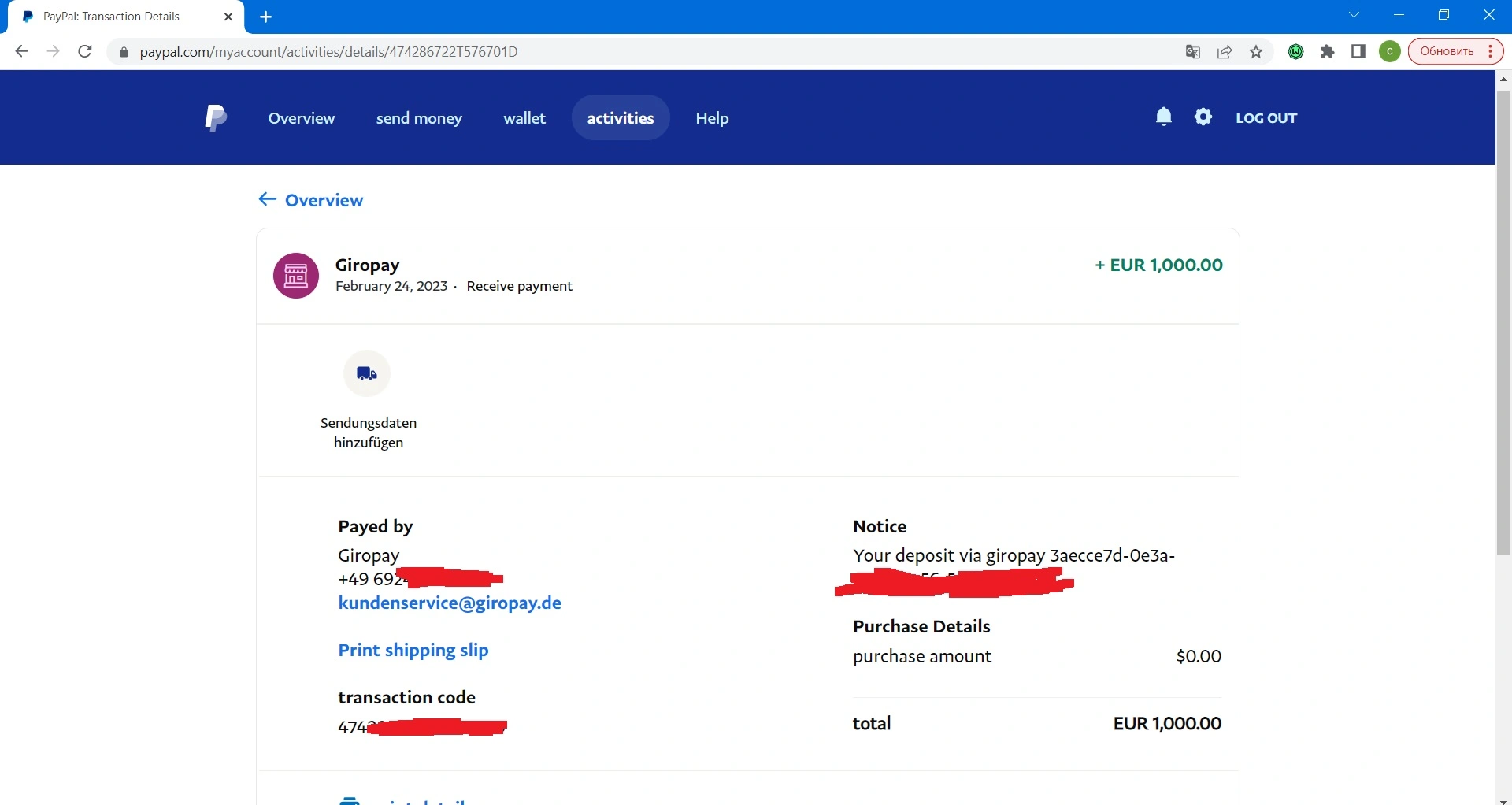This screenshot has width=1512, height=805.
Task: Open the extensions puzzle icon
Action: click(1328, 52)
